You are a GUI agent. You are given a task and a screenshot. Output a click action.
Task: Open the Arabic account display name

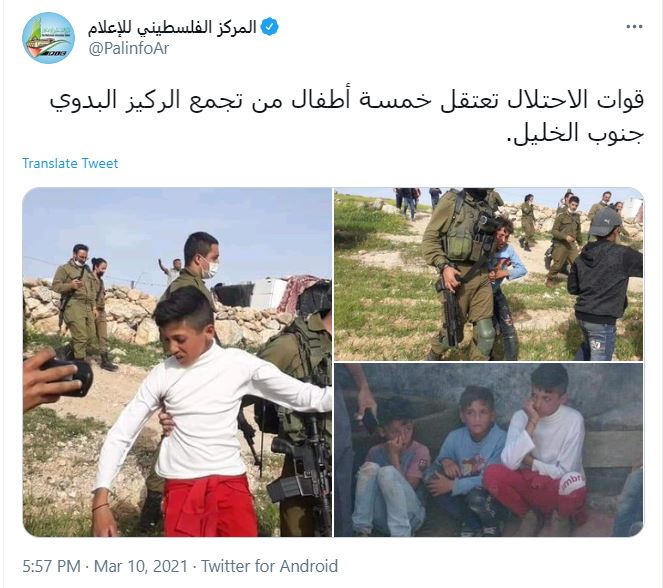[x=172, y=27]
